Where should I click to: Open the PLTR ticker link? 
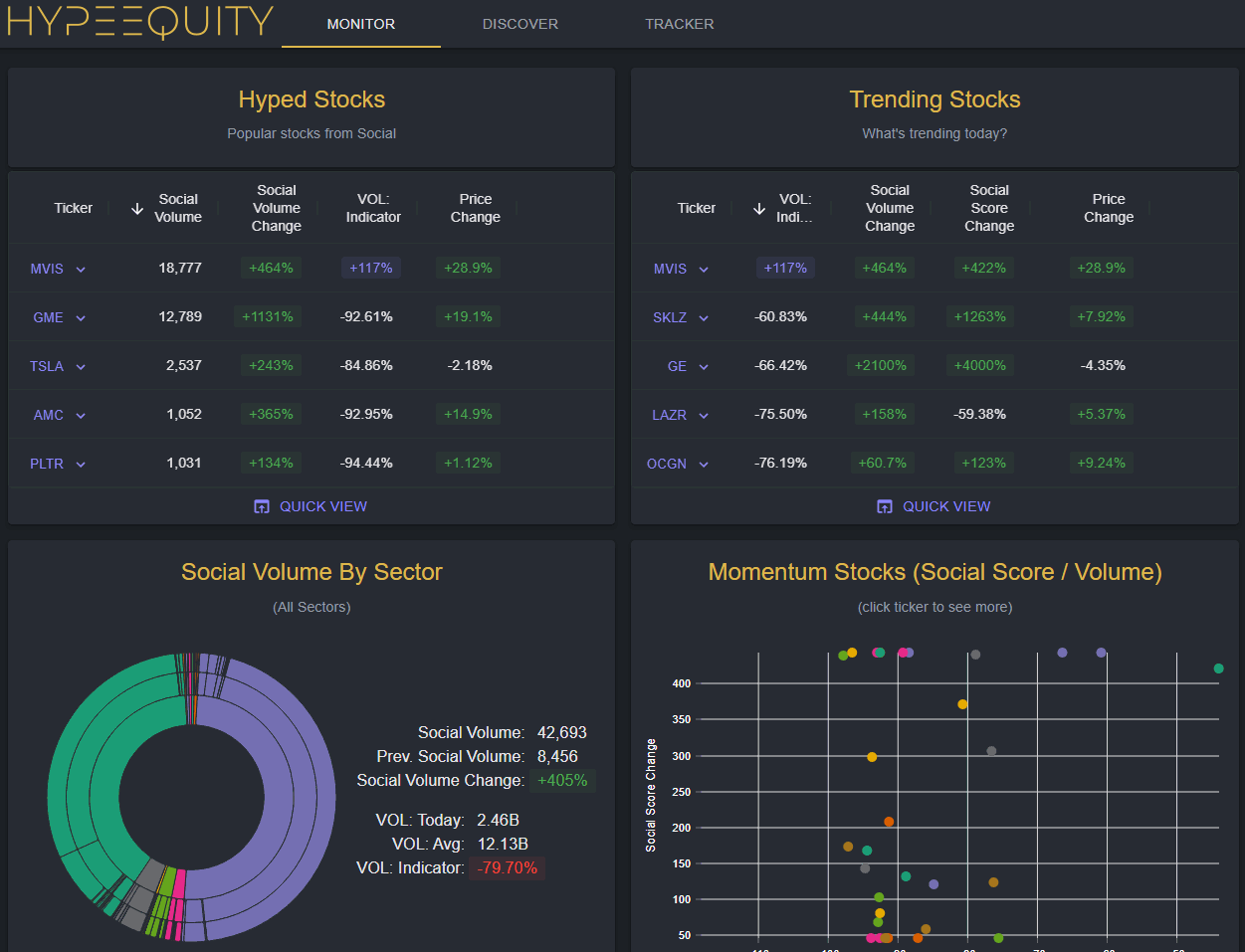[47, 464]
